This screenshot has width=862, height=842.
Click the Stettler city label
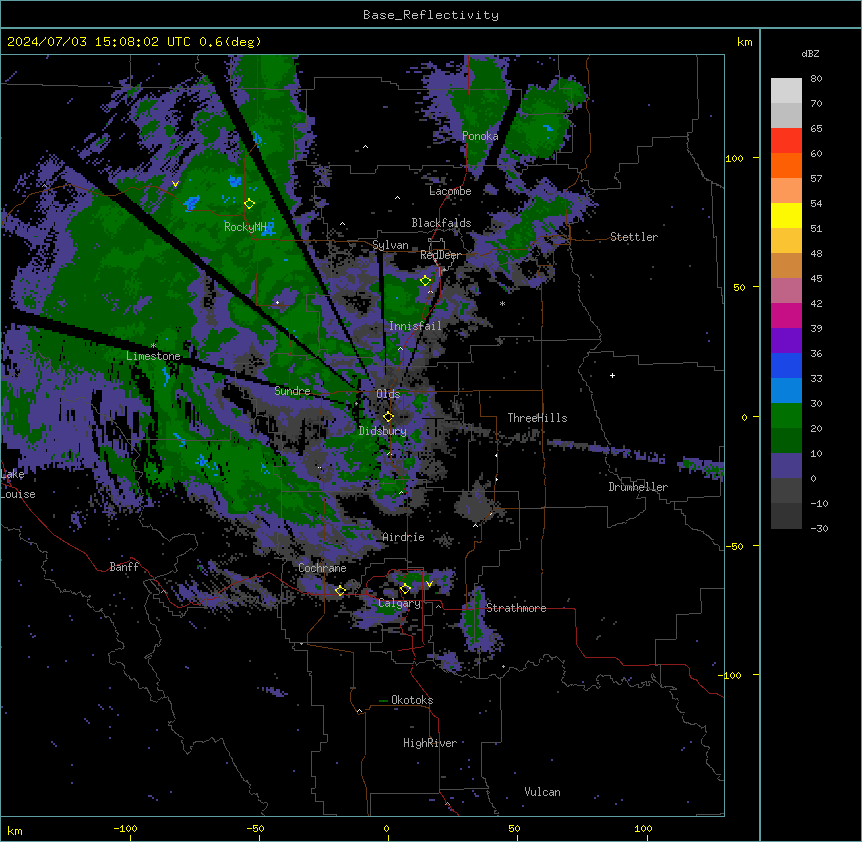(x=634, y=237)
